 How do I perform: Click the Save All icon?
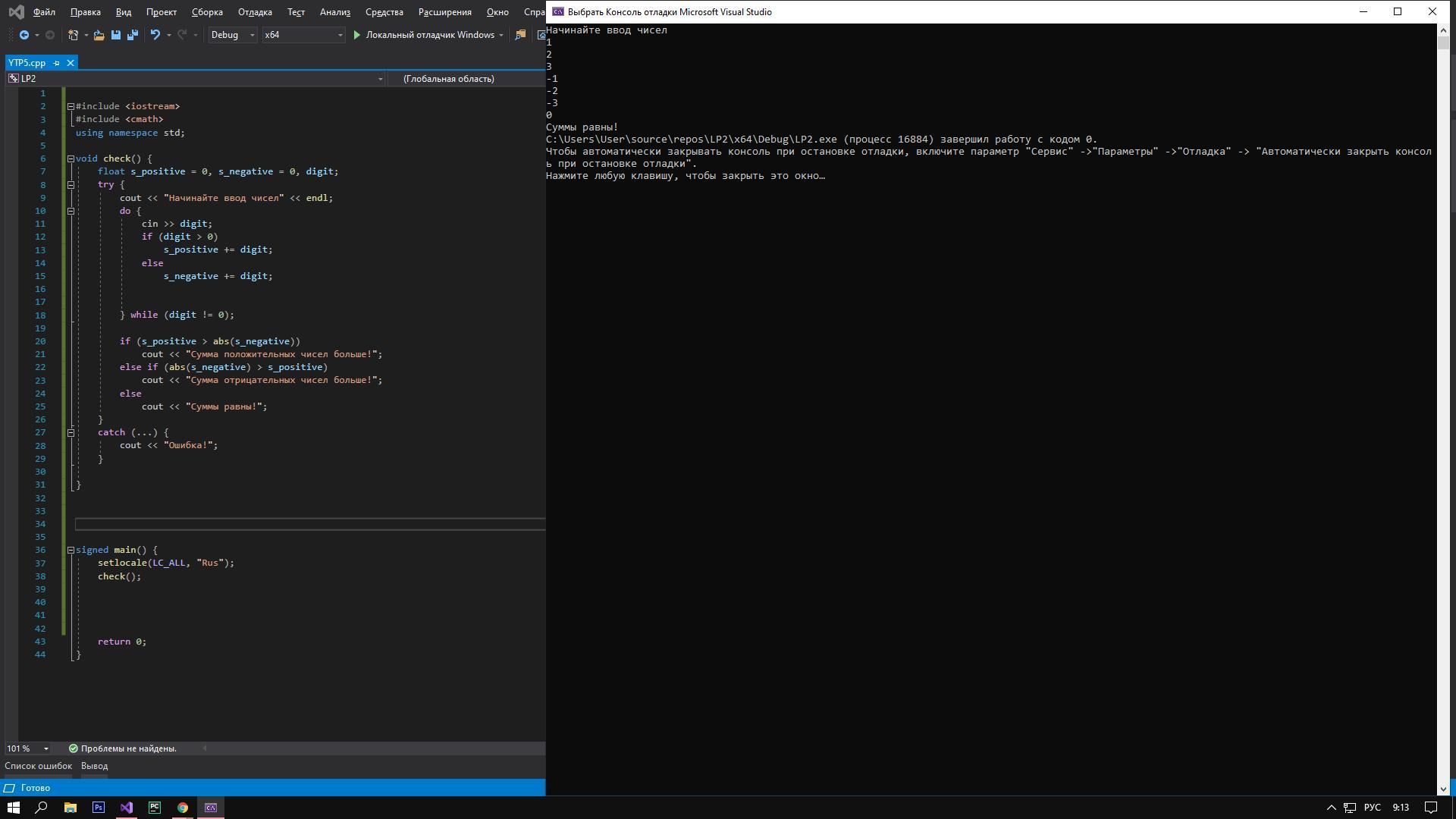click(133, 35)
